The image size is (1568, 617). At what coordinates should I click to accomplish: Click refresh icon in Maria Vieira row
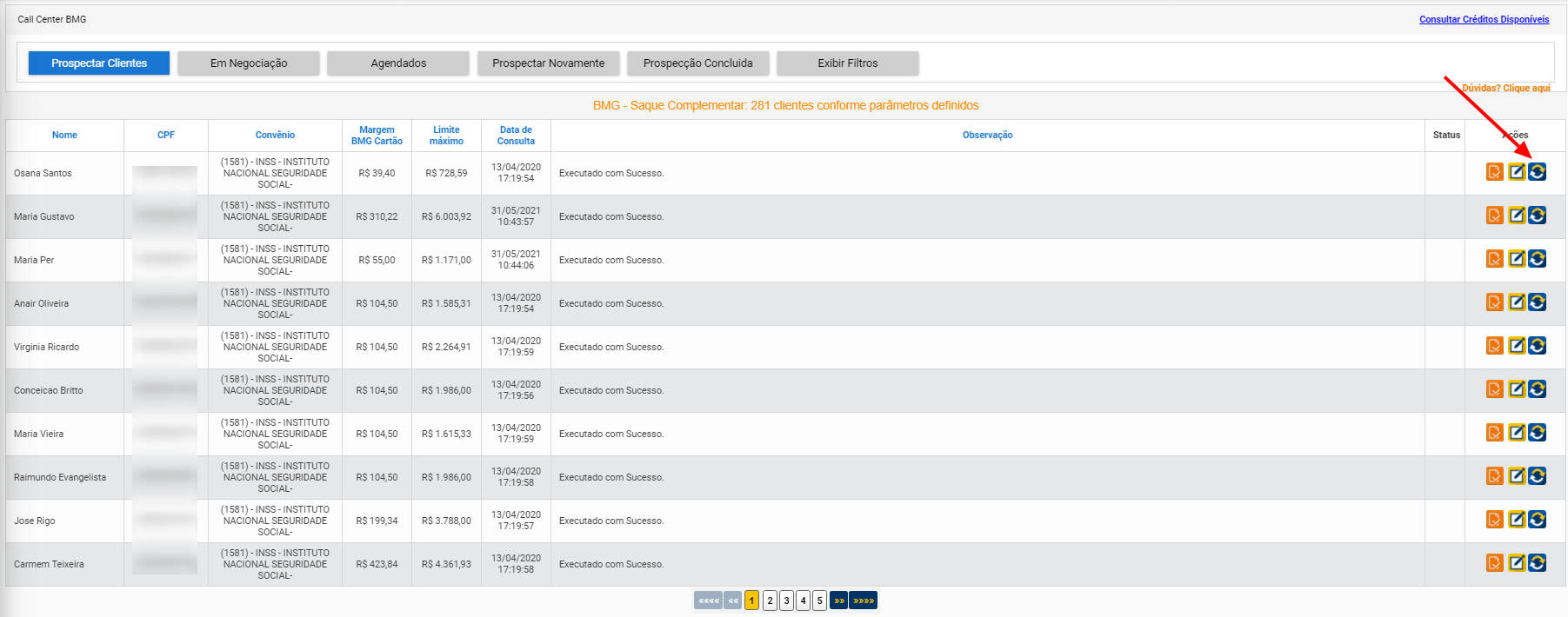click(1538, 433)
